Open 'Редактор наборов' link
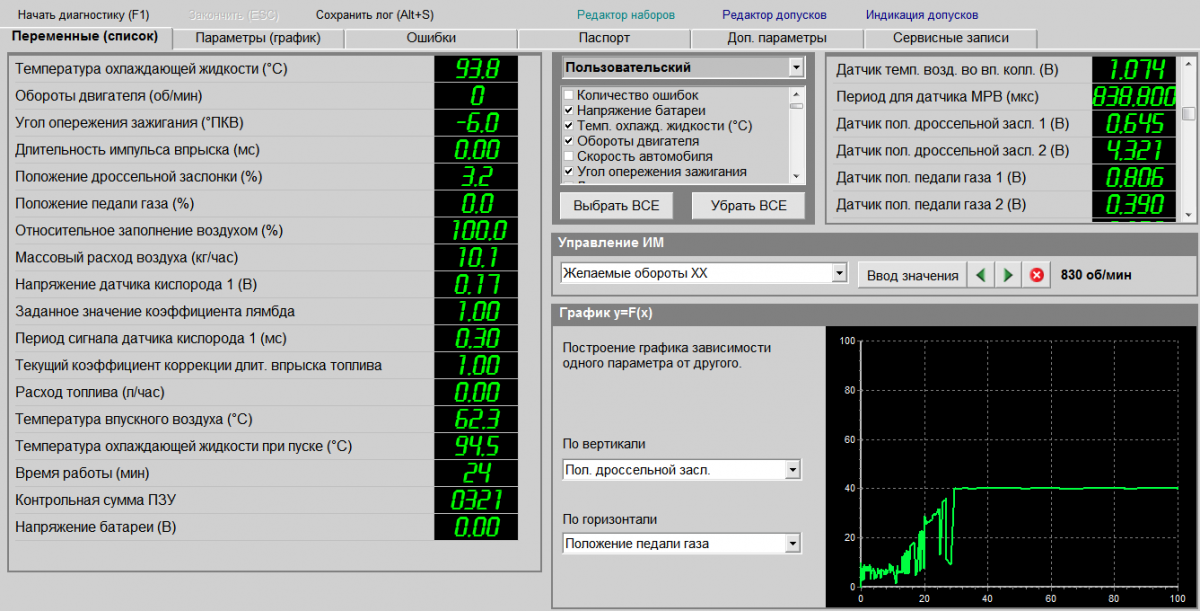Viewport: 1200px width, 611px height. 626,15
